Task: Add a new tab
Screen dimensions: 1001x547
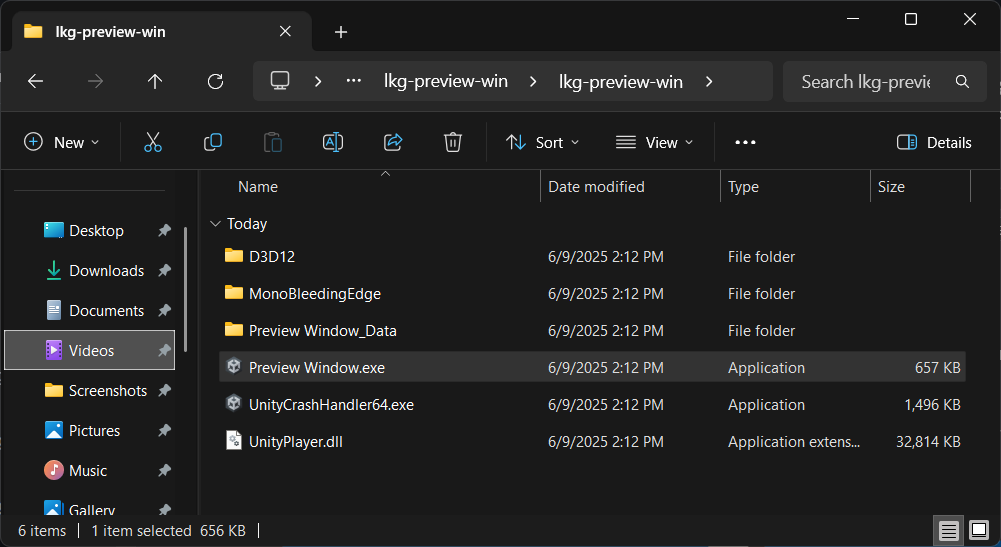Action: [341, 32]
